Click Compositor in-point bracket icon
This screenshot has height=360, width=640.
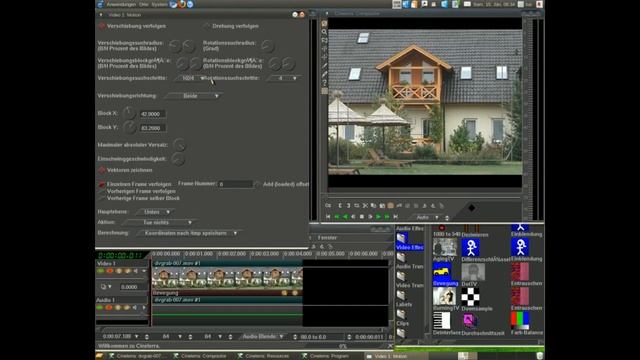(340, 206)
